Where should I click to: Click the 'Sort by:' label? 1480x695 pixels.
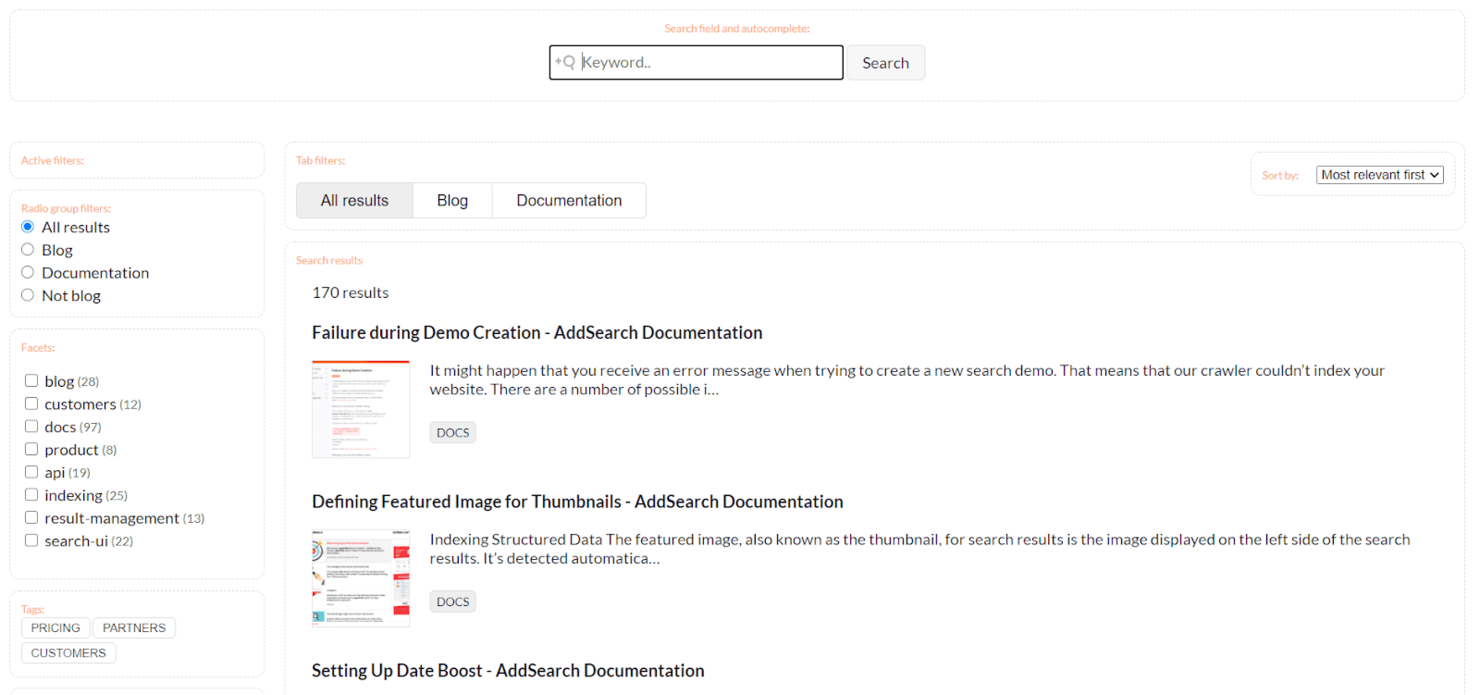(1280, 175)
